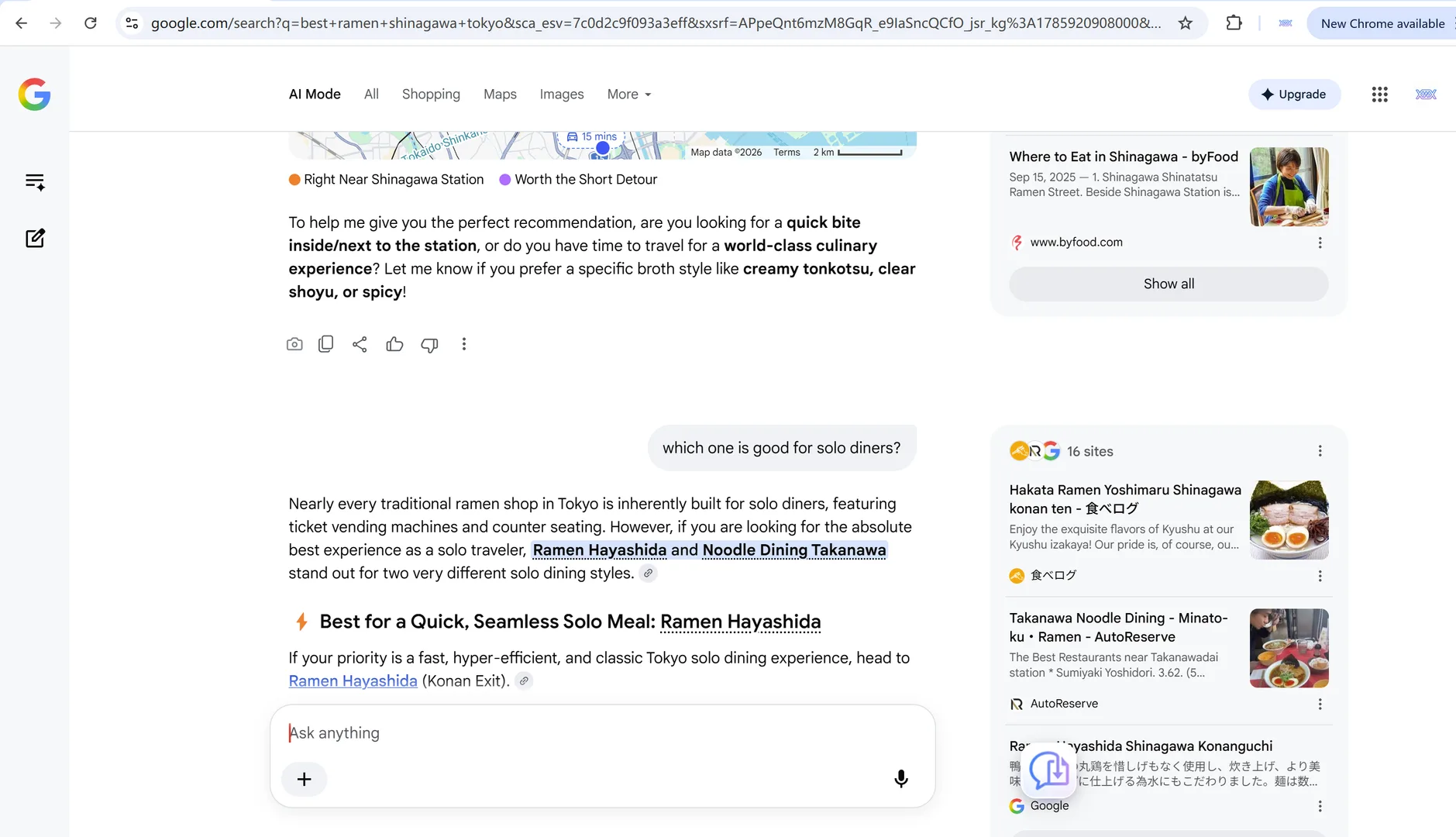The image size is (1456, 837).
Task: Bookmark this page with the star icon
Action: click(1186, 23)
